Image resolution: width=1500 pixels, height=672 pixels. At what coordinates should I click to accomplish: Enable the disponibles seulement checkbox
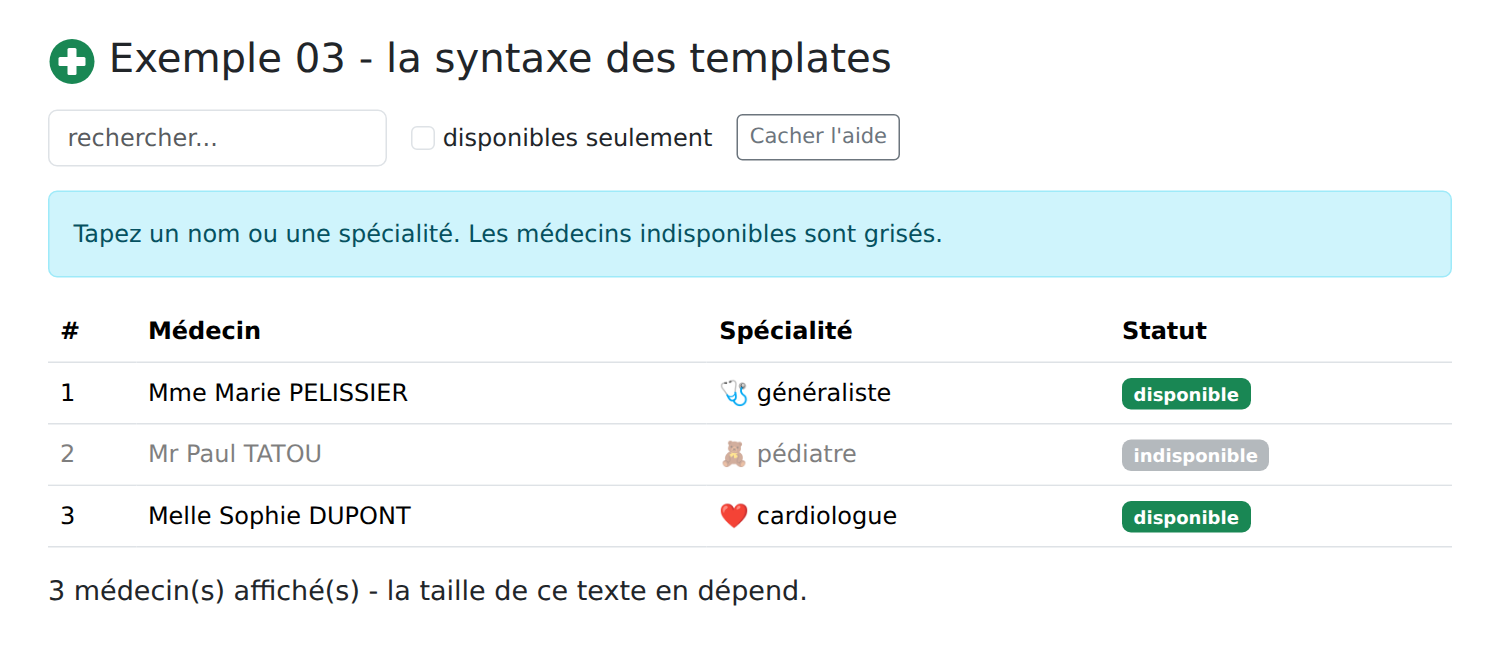pyautogui.click(x=423, y=138)
